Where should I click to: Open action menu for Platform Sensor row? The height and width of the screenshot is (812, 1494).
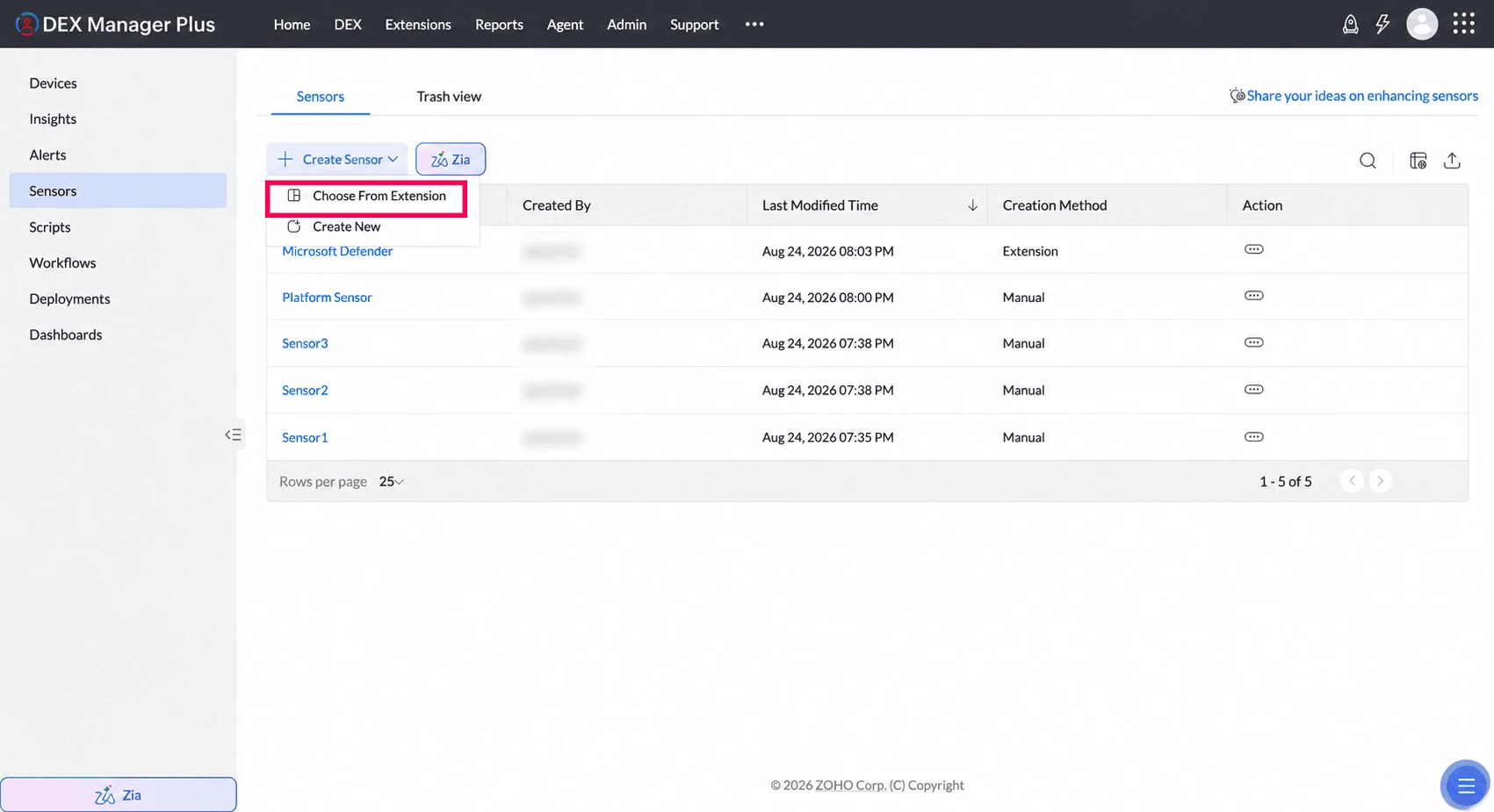tap(1253, 296)
